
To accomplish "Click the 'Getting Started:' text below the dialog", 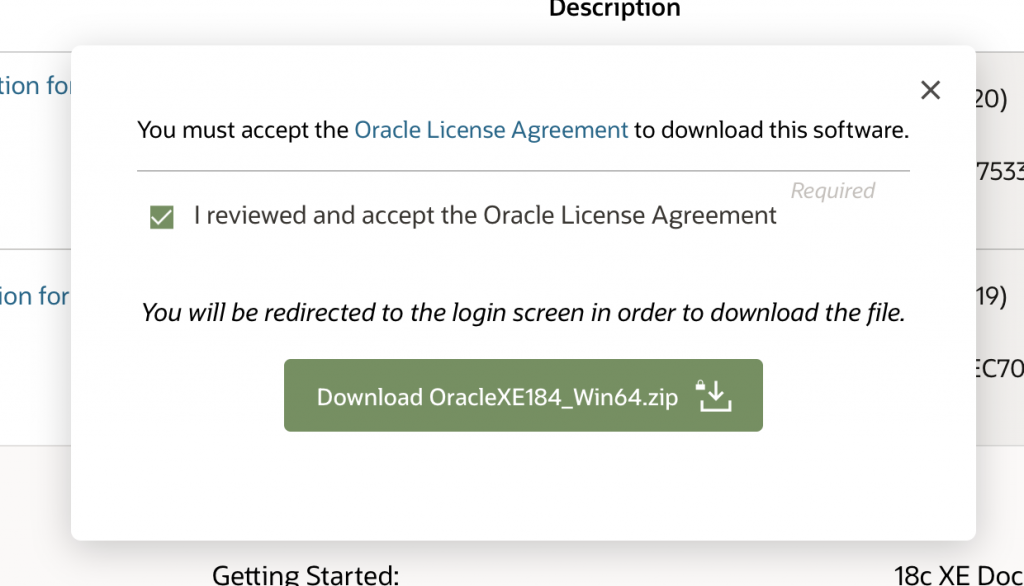I will tap(305, 575).
